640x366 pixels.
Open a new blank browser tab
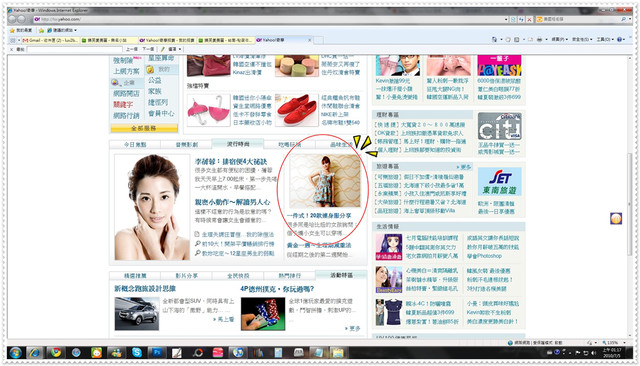tap(318, 40)
